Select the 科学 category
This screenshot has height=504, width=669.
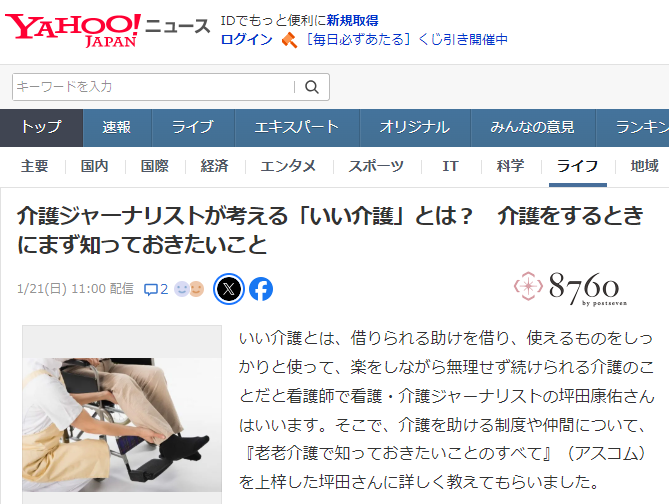(x=510, y=166)
